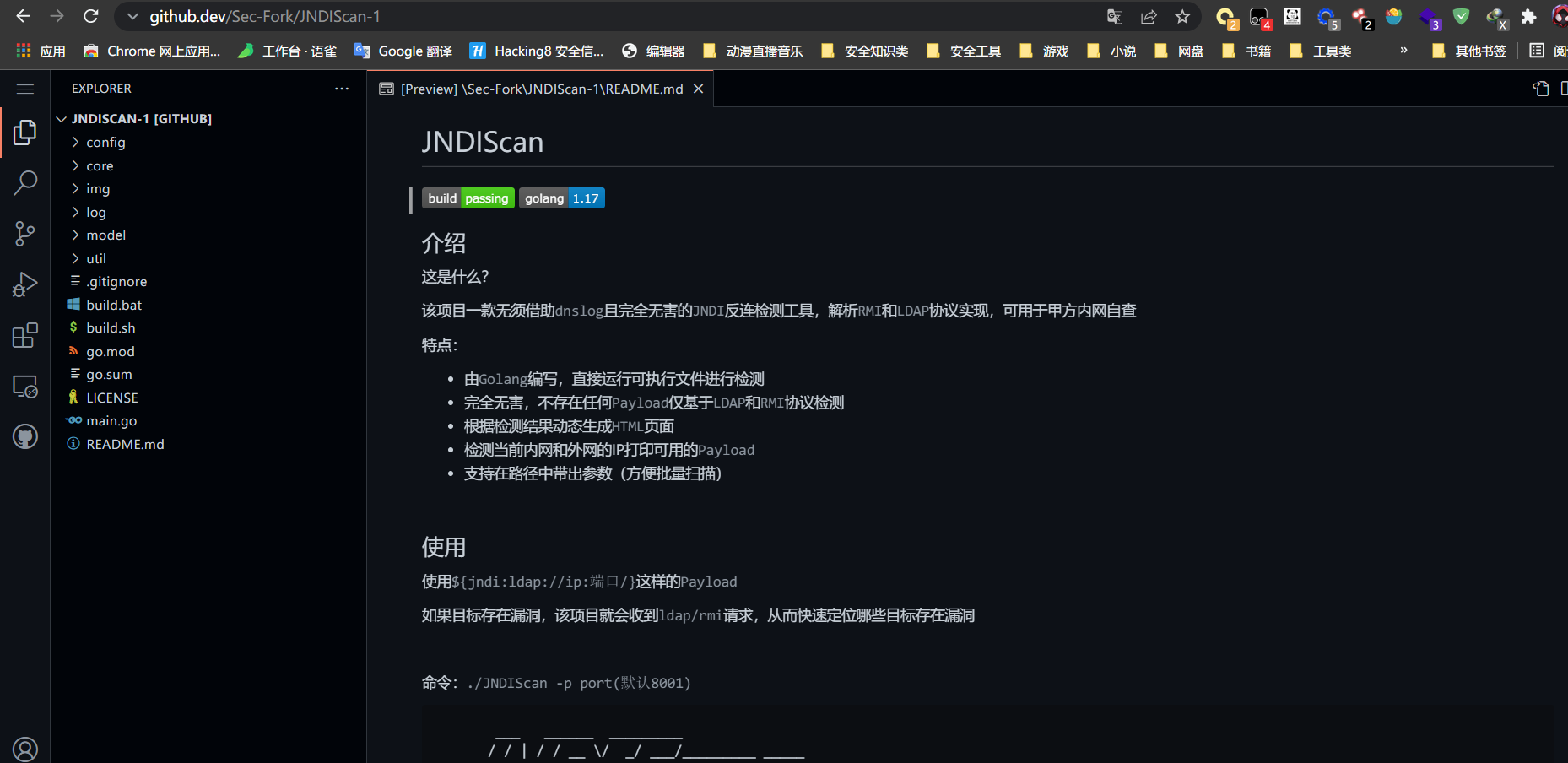Open the Chrome extensions puzzle icon

(1528, 17)
